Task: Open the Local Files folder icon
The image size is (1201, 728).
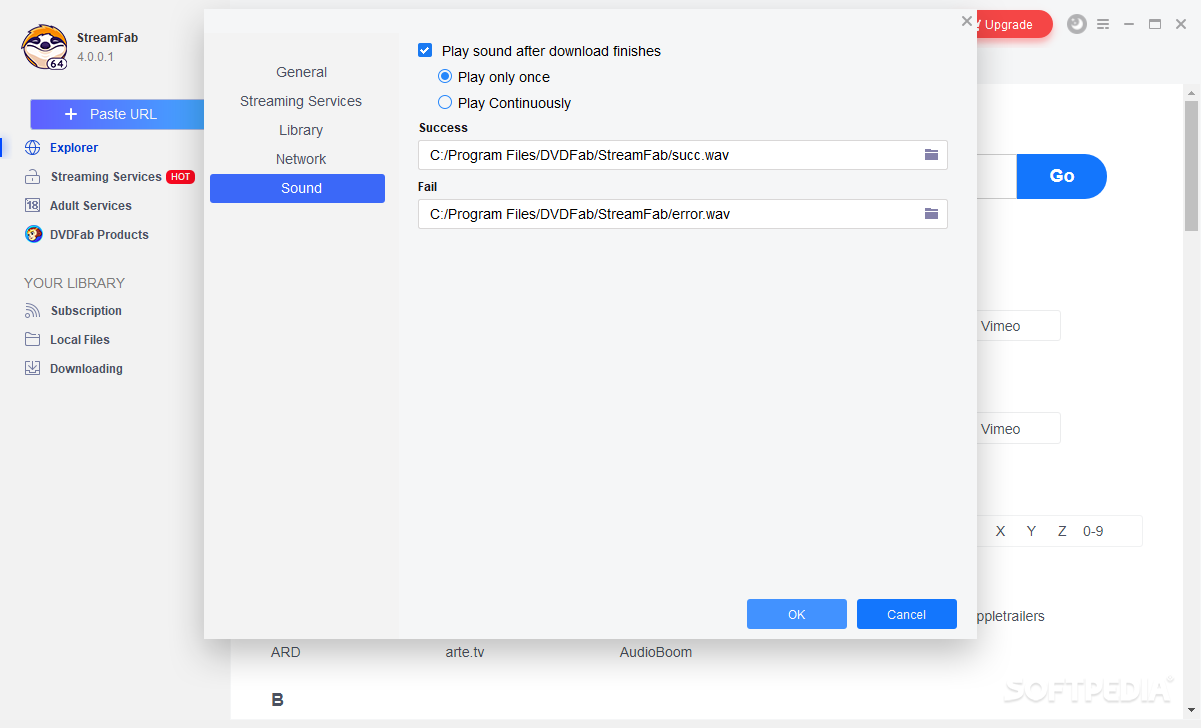Action: click(x=33, y=340)
